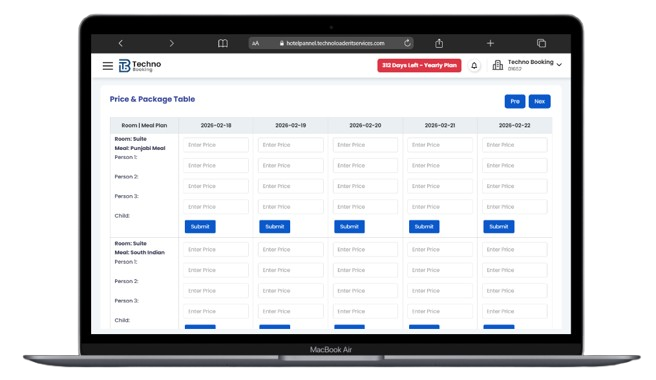Click South Indian Child price for 2026-02-18

(x=216, y=311)
